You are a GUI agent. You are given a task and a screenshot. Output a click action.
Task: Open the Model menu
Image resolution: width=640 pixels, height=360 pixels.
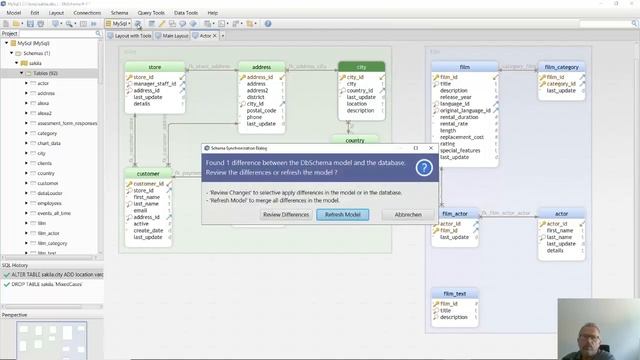(13, 13)
